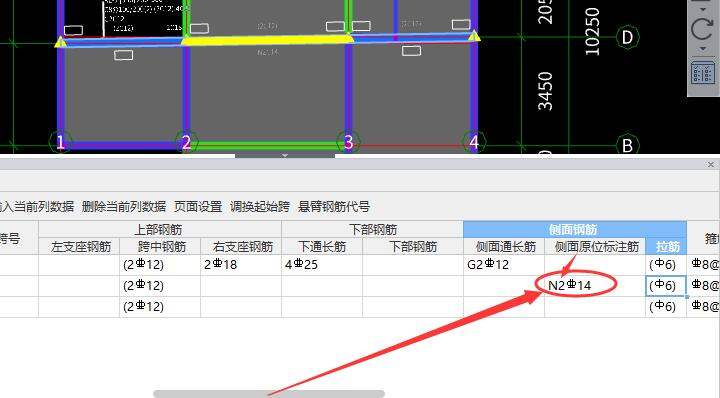
Task: Select the green beam between axes 2 and 3
Action: pos(267,146)
